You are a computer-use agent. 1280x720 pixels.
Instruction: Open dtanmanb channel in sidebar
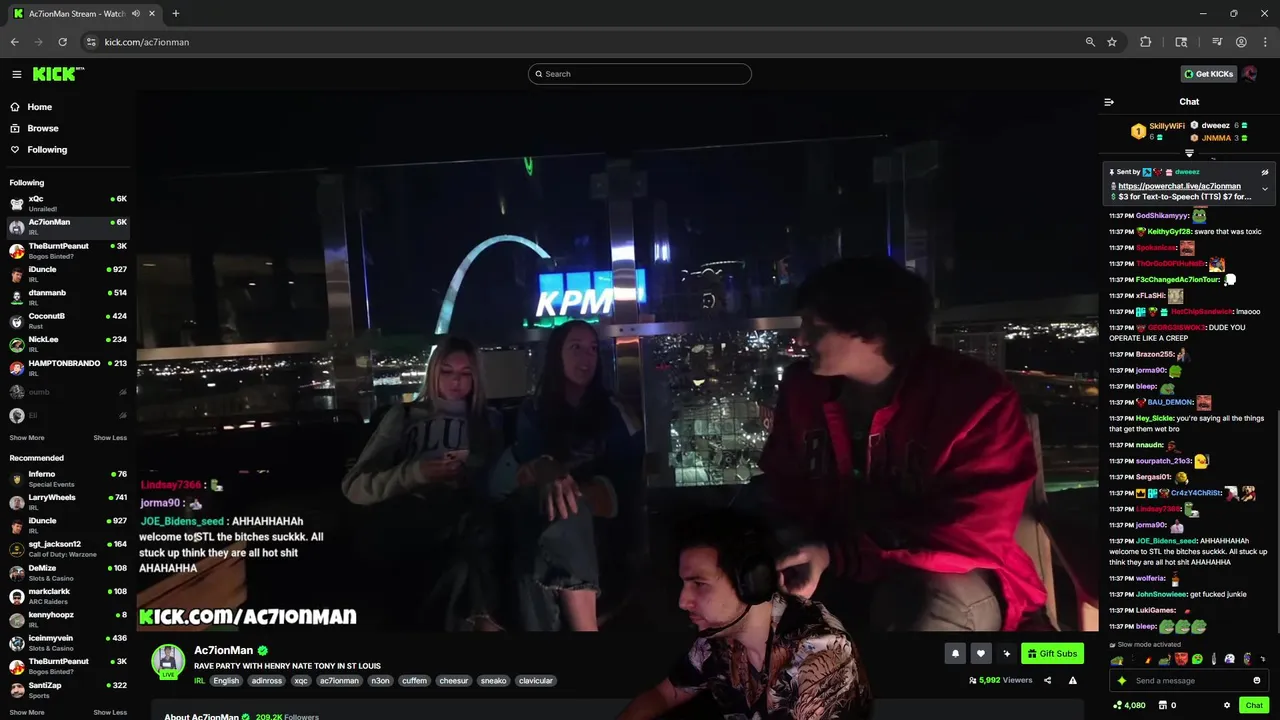tap(68, 297)
